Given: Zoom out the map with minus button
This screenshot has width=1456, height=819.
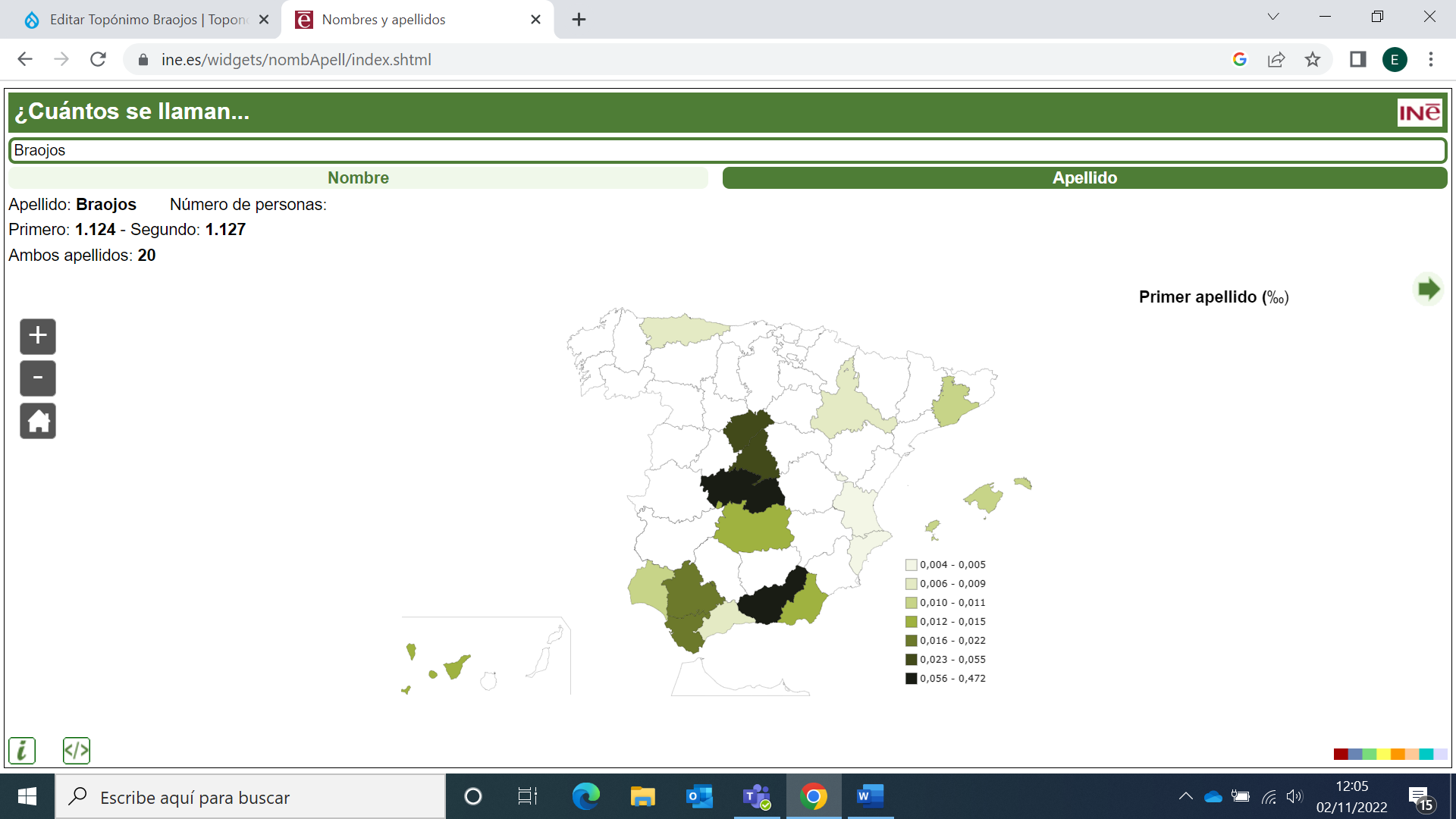Looking at the screenshot, I should tap(38, 378).
